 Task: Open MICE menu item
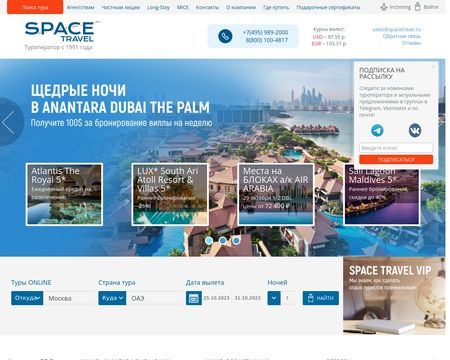(x=183, y=7)
